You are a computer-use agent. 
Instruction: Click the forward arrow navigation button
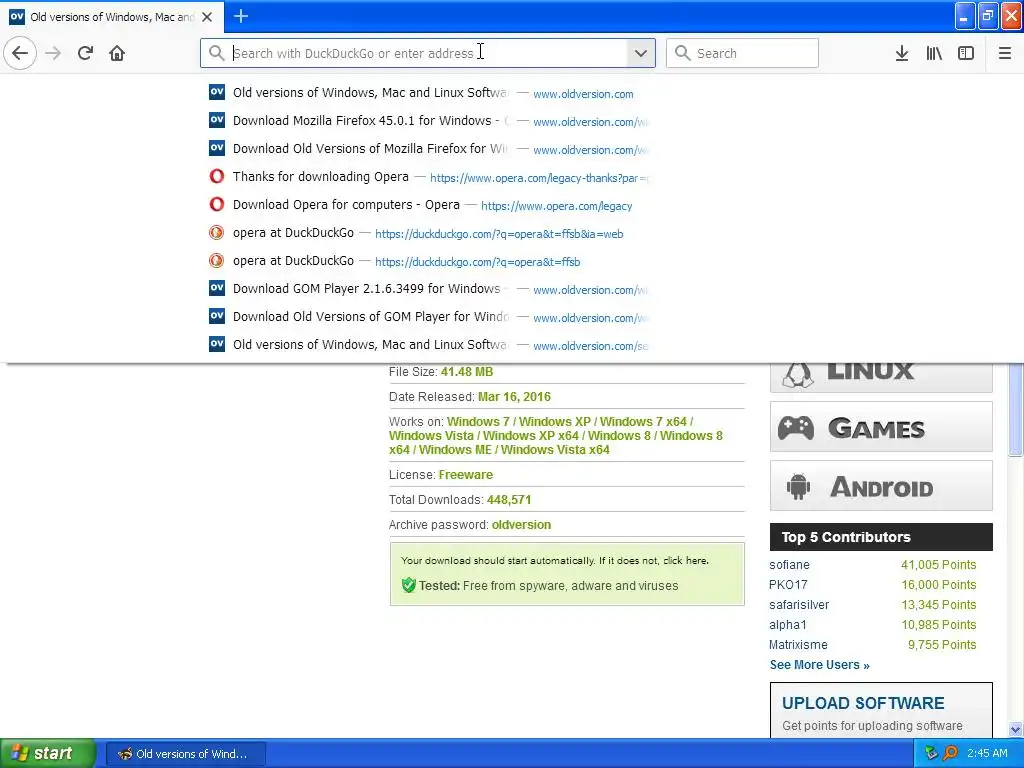coord(53,53)
